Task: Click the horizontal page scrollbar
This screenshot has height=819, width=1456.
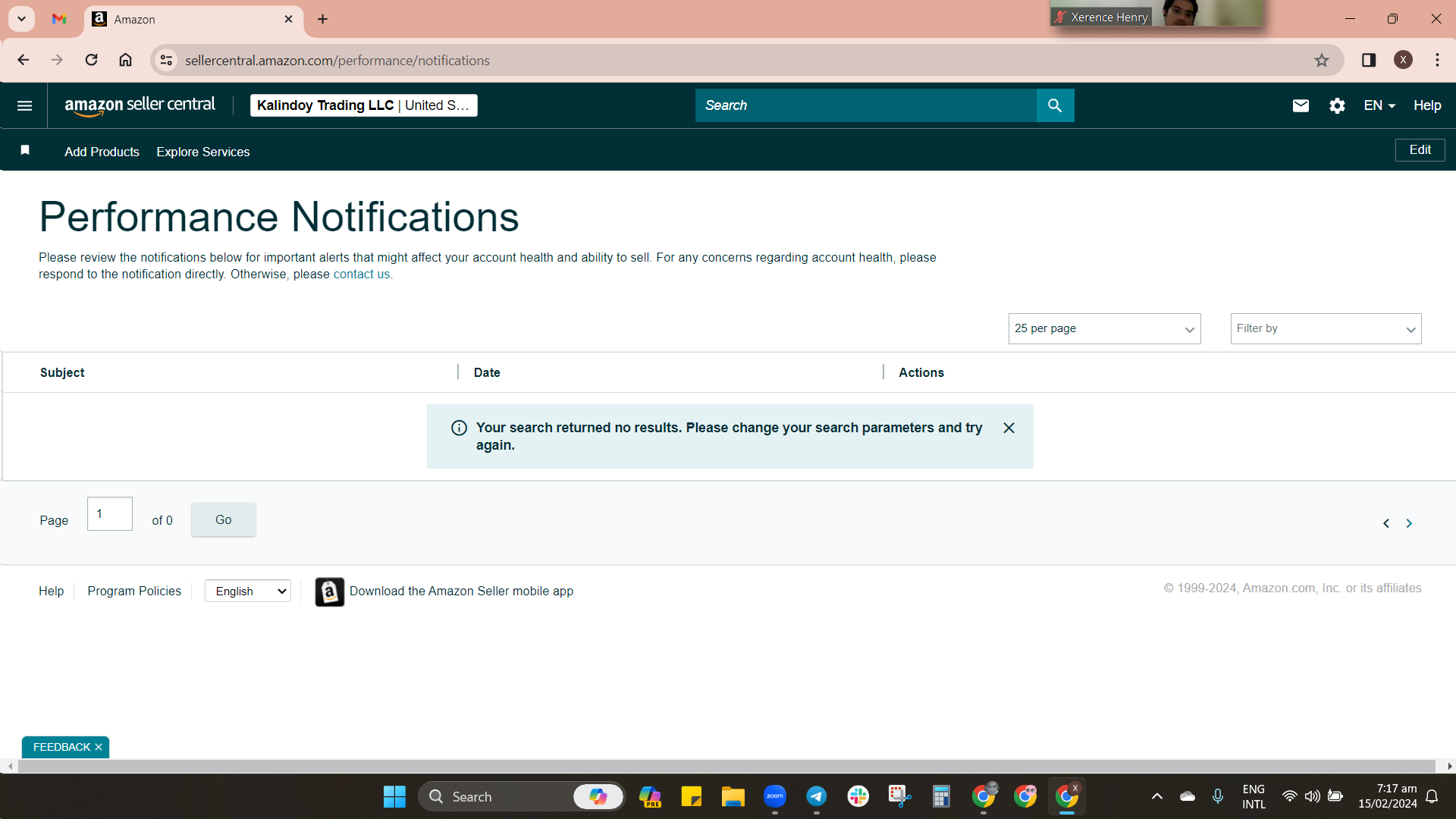Action: coord(726,767)
